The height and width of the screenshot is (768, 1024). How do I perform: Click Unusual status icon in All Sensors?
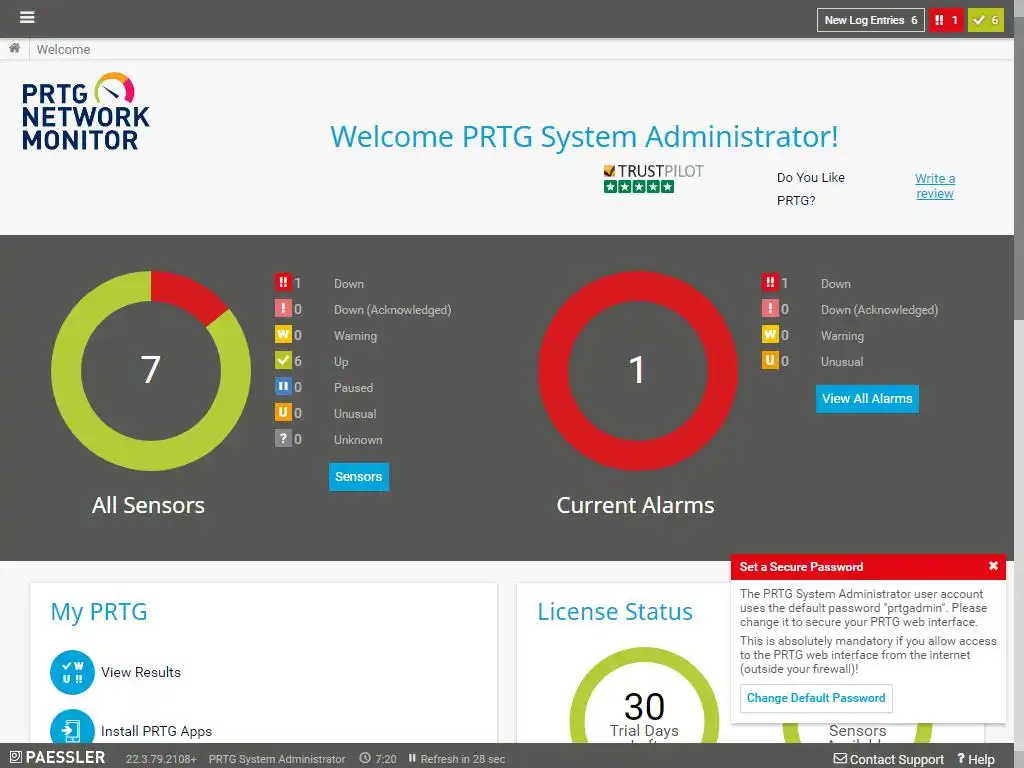coord(283,413)
